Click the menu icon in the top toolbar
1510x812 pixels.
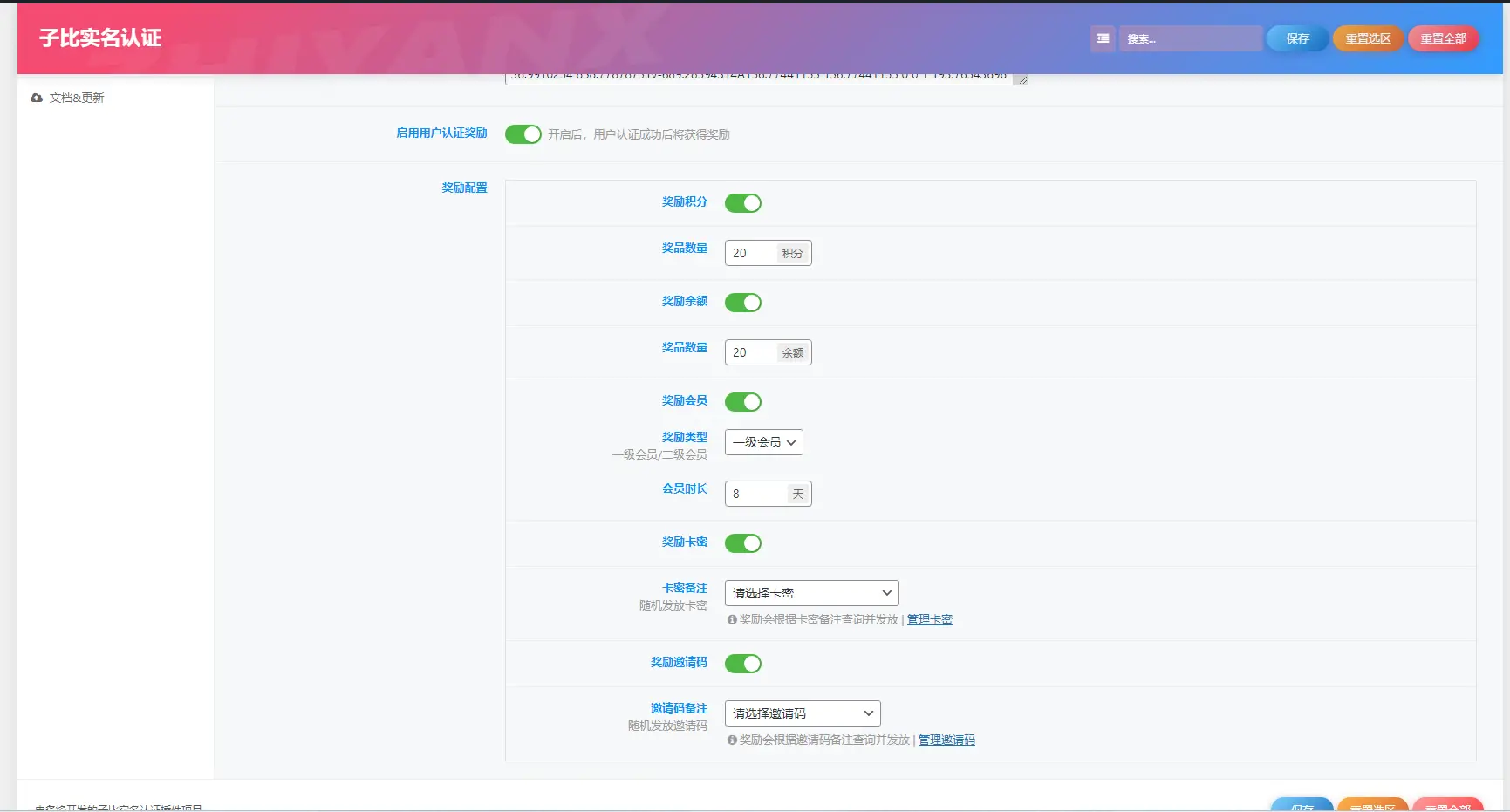click(1102, 38)
